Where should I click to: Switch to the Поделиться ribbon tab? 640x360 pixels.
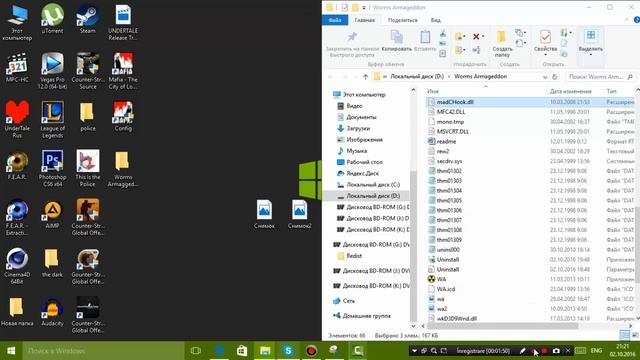point(402,20)
